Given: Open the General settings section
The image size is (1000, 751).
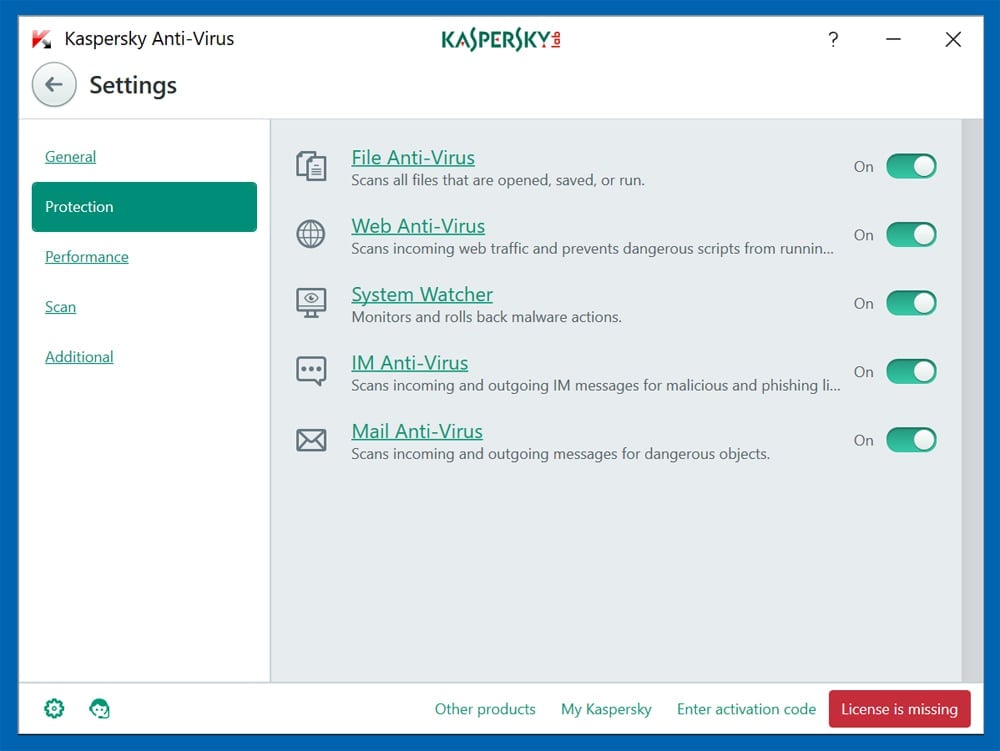Looking at the screenshot, I should (x=70, y=157).
